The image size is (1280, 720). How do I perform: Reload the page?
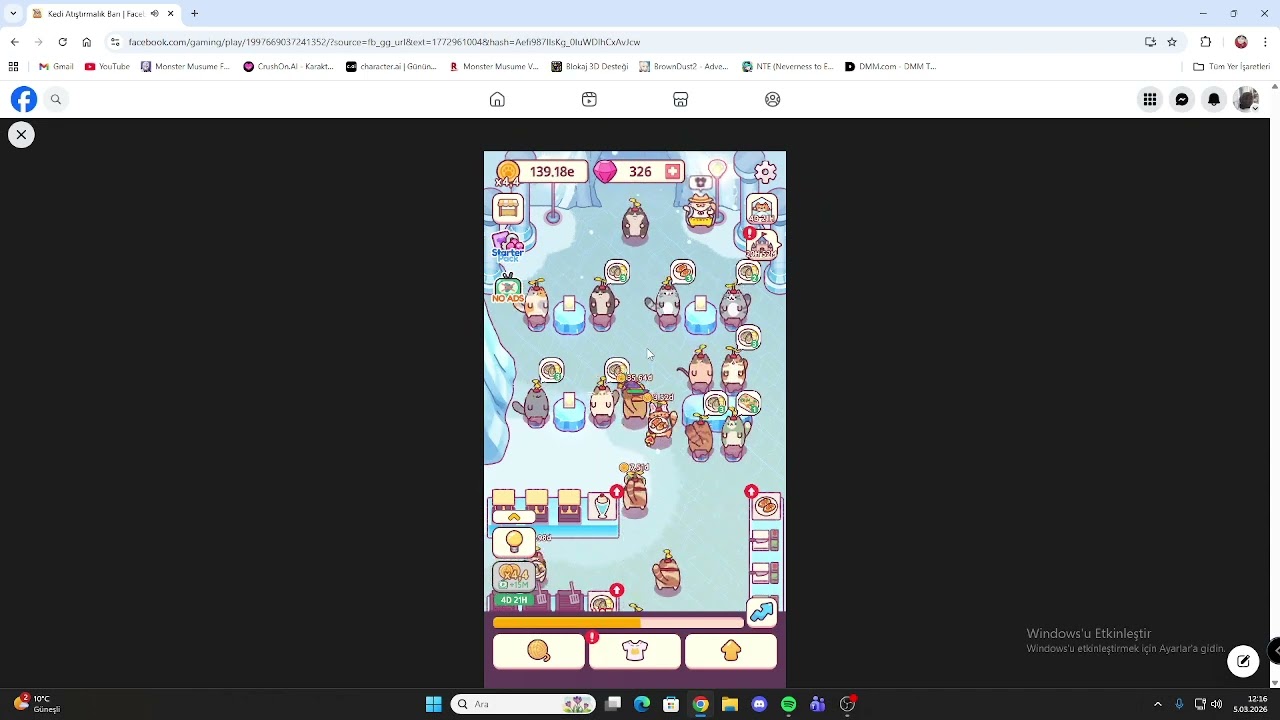(x=62, y=42)
